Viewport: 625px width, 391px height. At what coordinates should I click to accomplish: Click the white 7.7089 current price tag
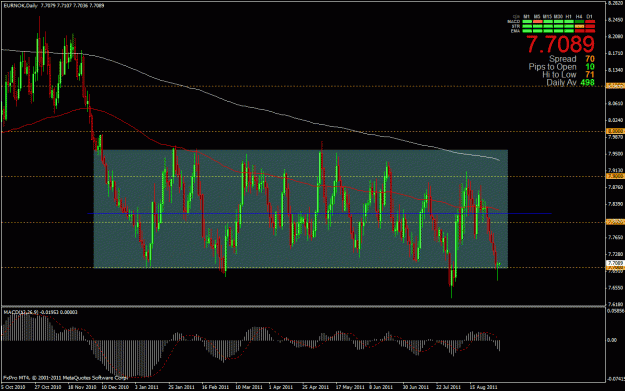coord(615,263)
